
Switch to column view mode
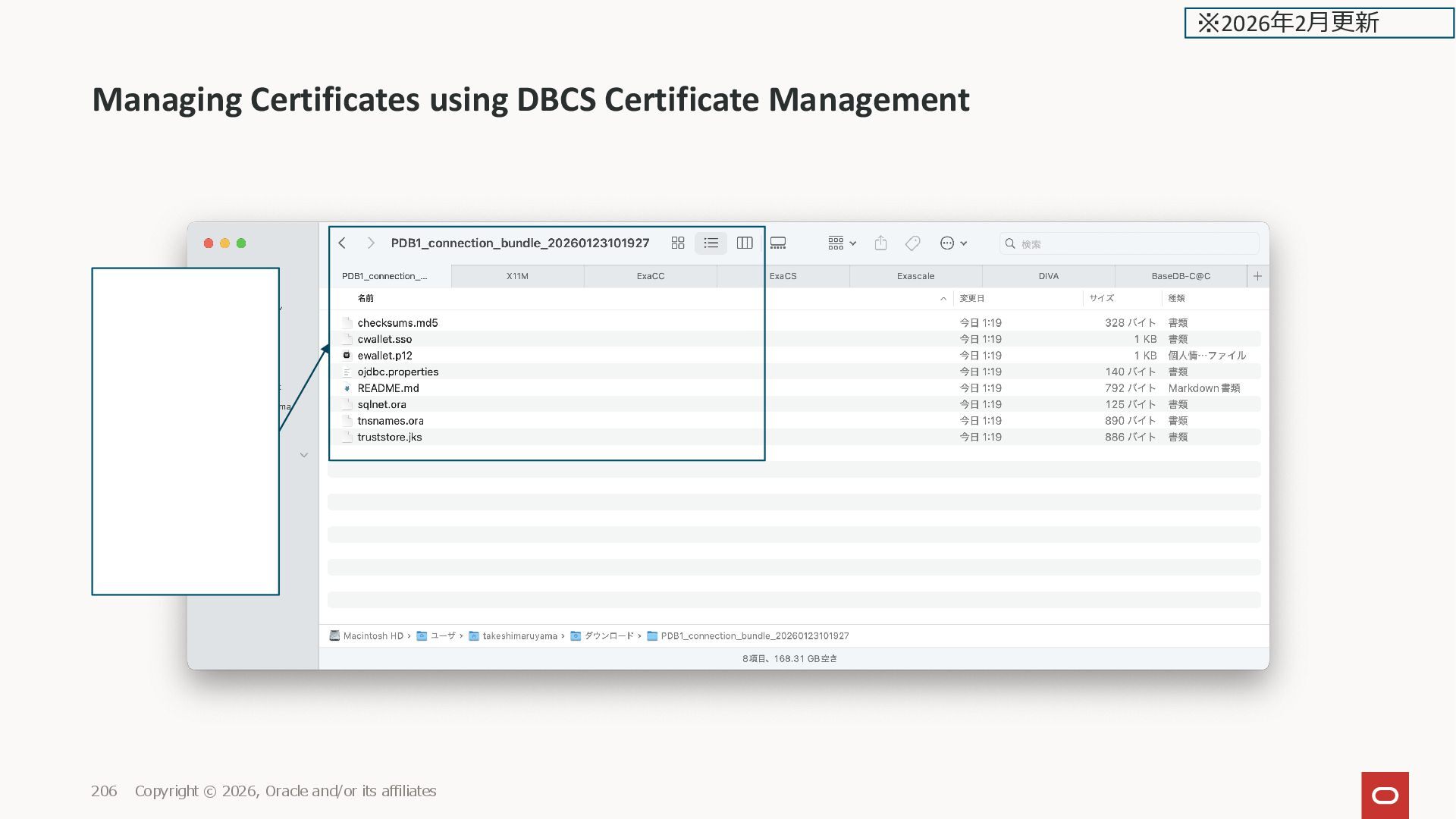click(x=745, y=243)
